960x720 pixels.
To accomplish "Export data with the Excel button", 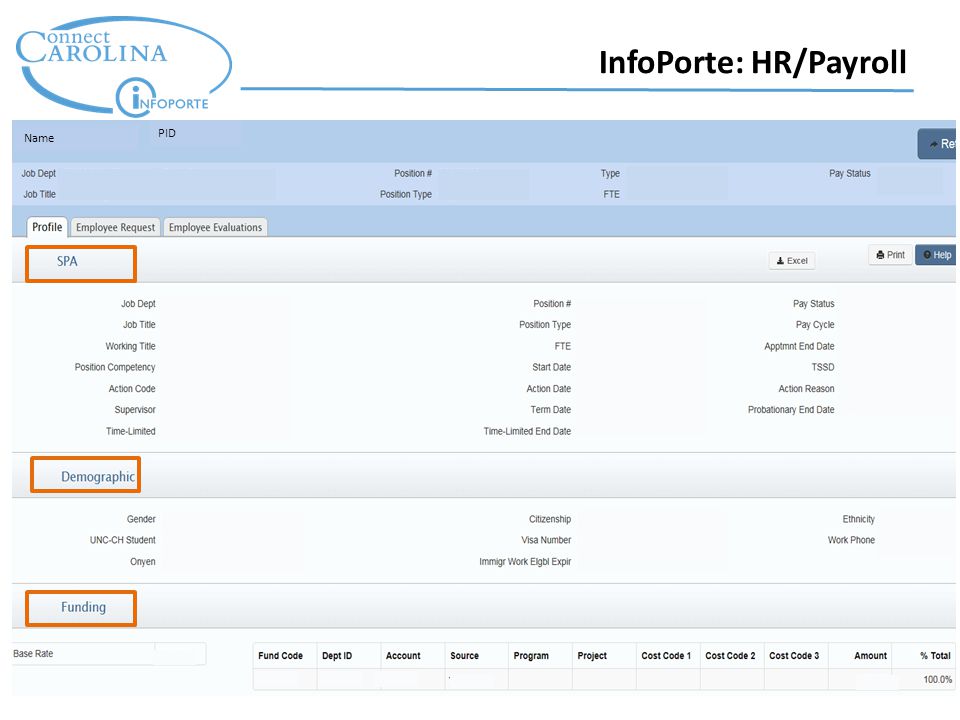I will 792,261.
